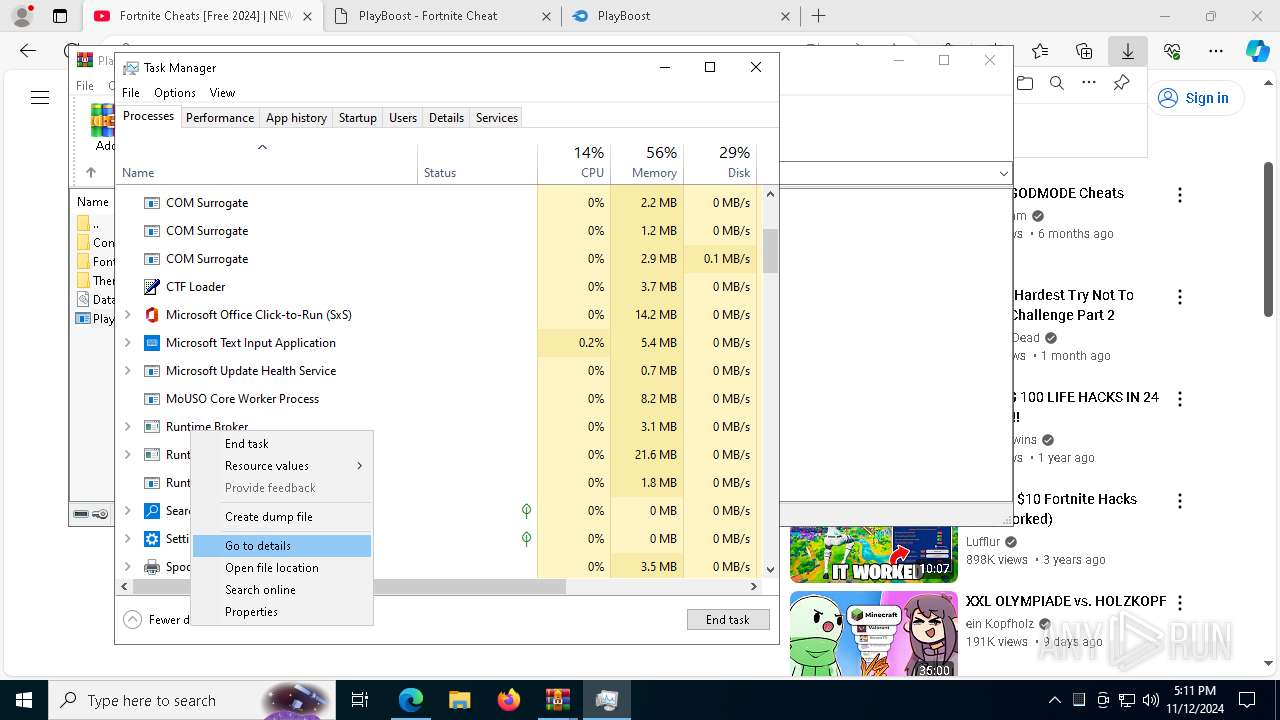
Task: Expand Microsoft Office Click-to-Run process
Action: [127, 314]
